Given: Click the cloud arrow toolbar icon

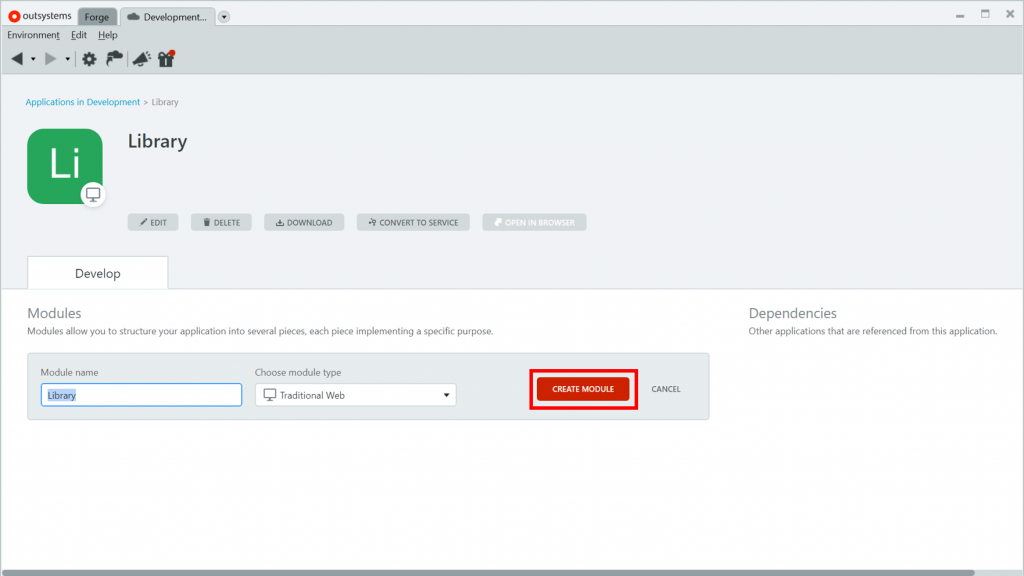Looking at the screenshot, I should click(115, 59).
